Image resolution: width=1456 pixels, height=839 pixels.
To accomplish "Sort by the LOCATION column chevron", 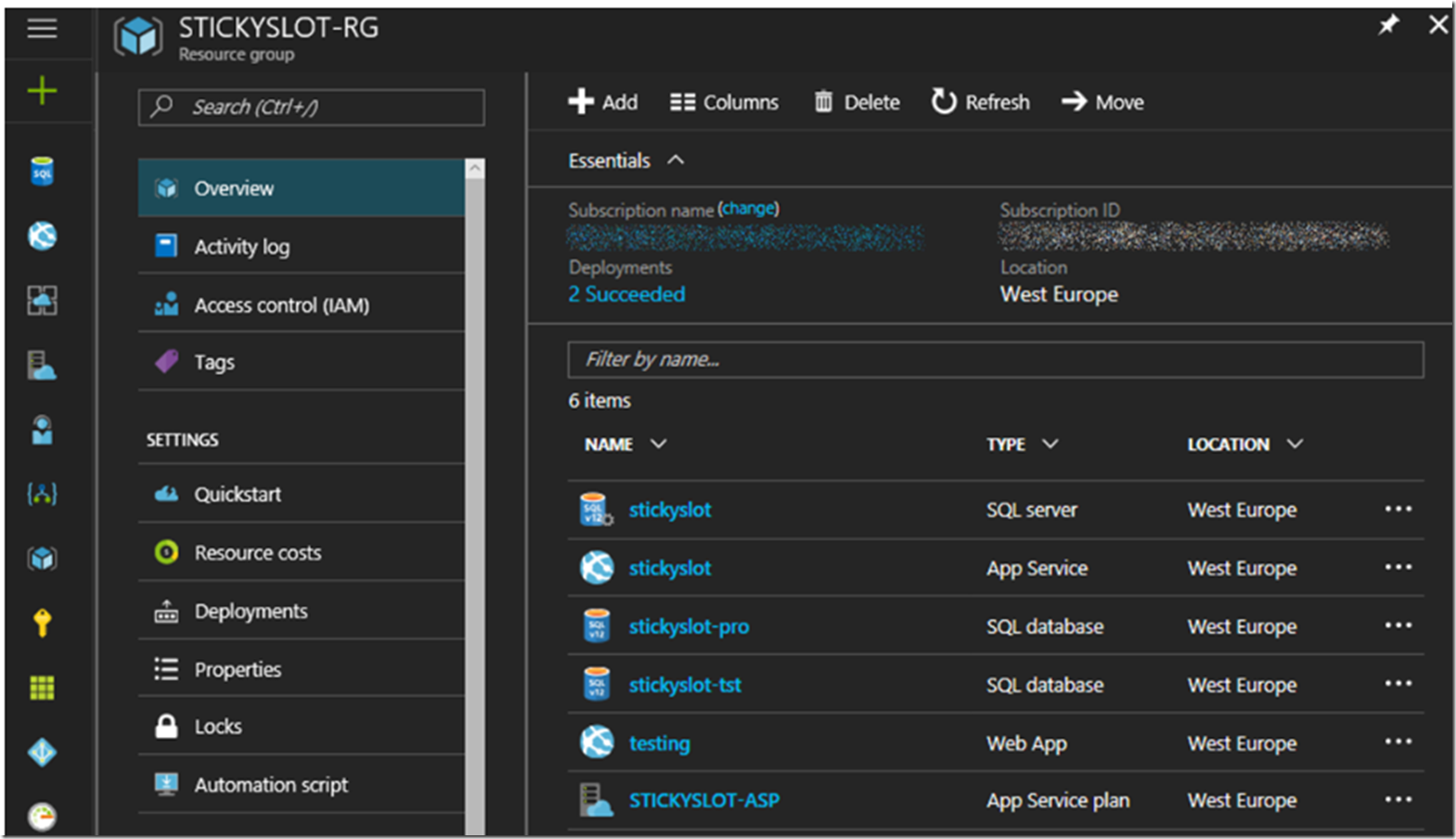I will 1295,444.
